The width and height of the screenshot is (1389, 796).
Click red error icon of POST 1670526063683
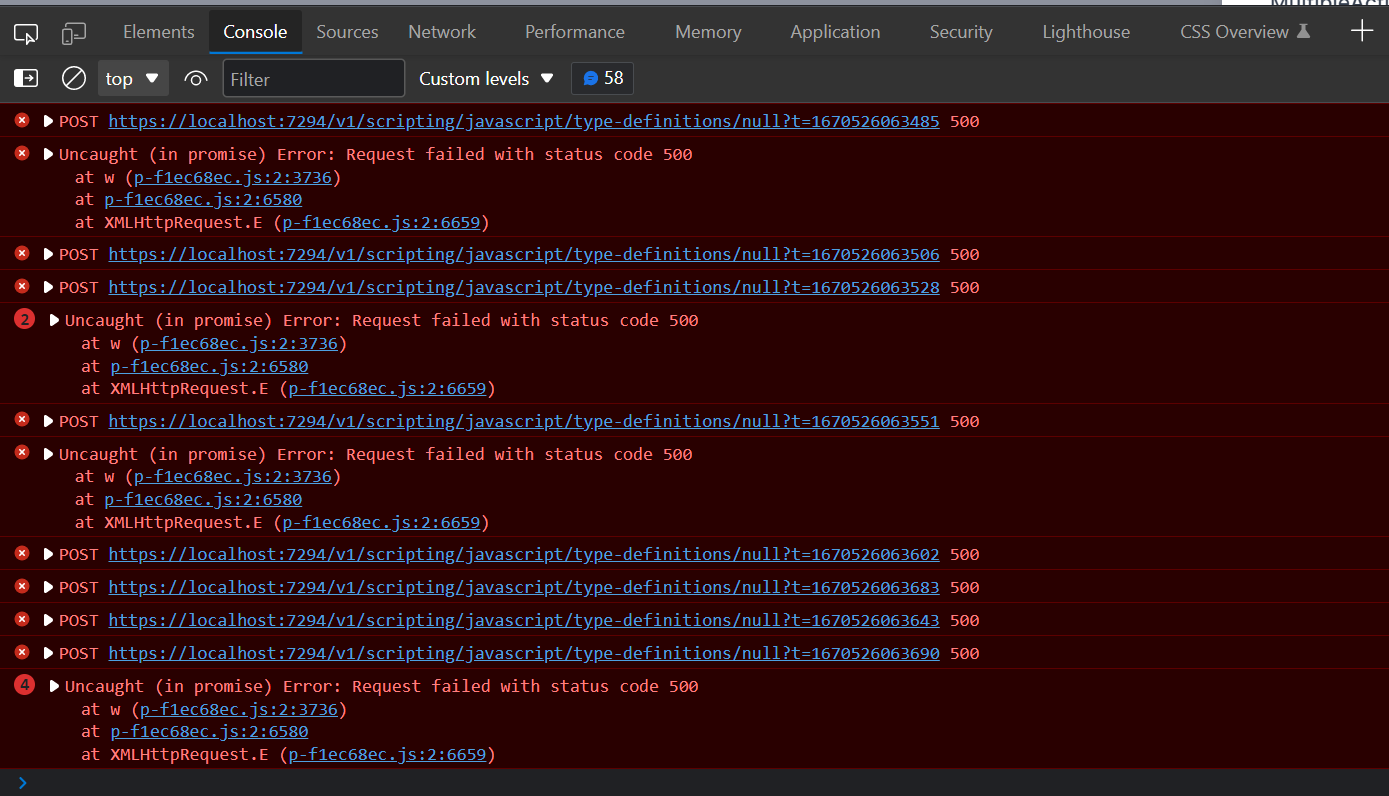click(x=22, y=586)
